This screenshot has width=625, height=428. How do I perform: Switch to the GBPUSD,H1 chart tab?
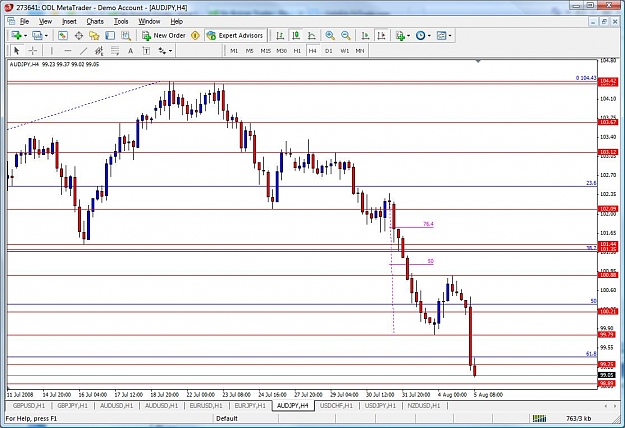[x=29, y=406]
